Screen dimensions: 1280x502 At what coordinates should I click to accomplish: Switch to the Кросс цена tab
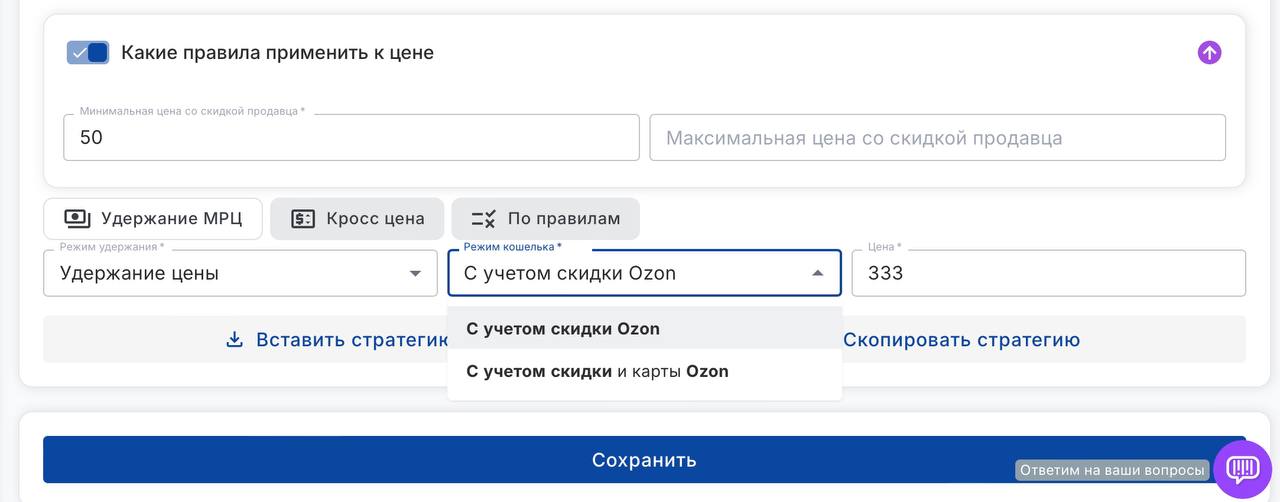point(355,219)
